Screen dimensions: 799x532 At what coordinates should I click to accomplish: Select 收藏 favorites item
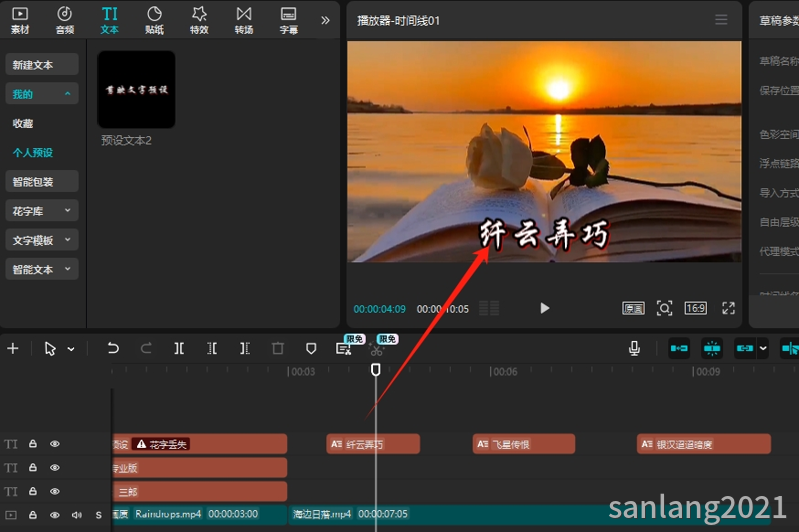coord(23,123)
